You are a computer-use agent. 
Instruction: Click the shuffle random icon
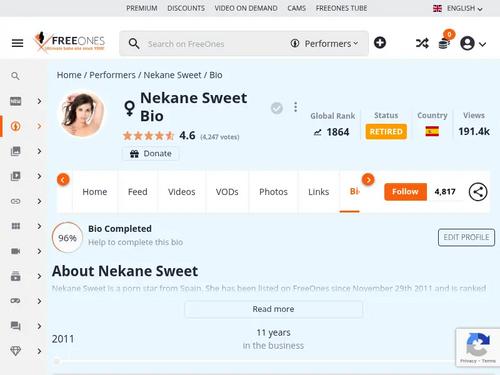[422, 43]
